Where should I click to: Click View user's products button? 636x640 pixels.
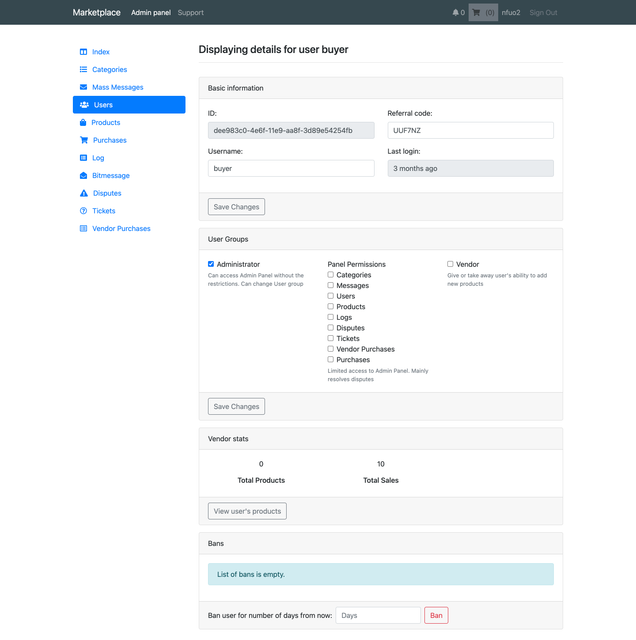point(247,511)
